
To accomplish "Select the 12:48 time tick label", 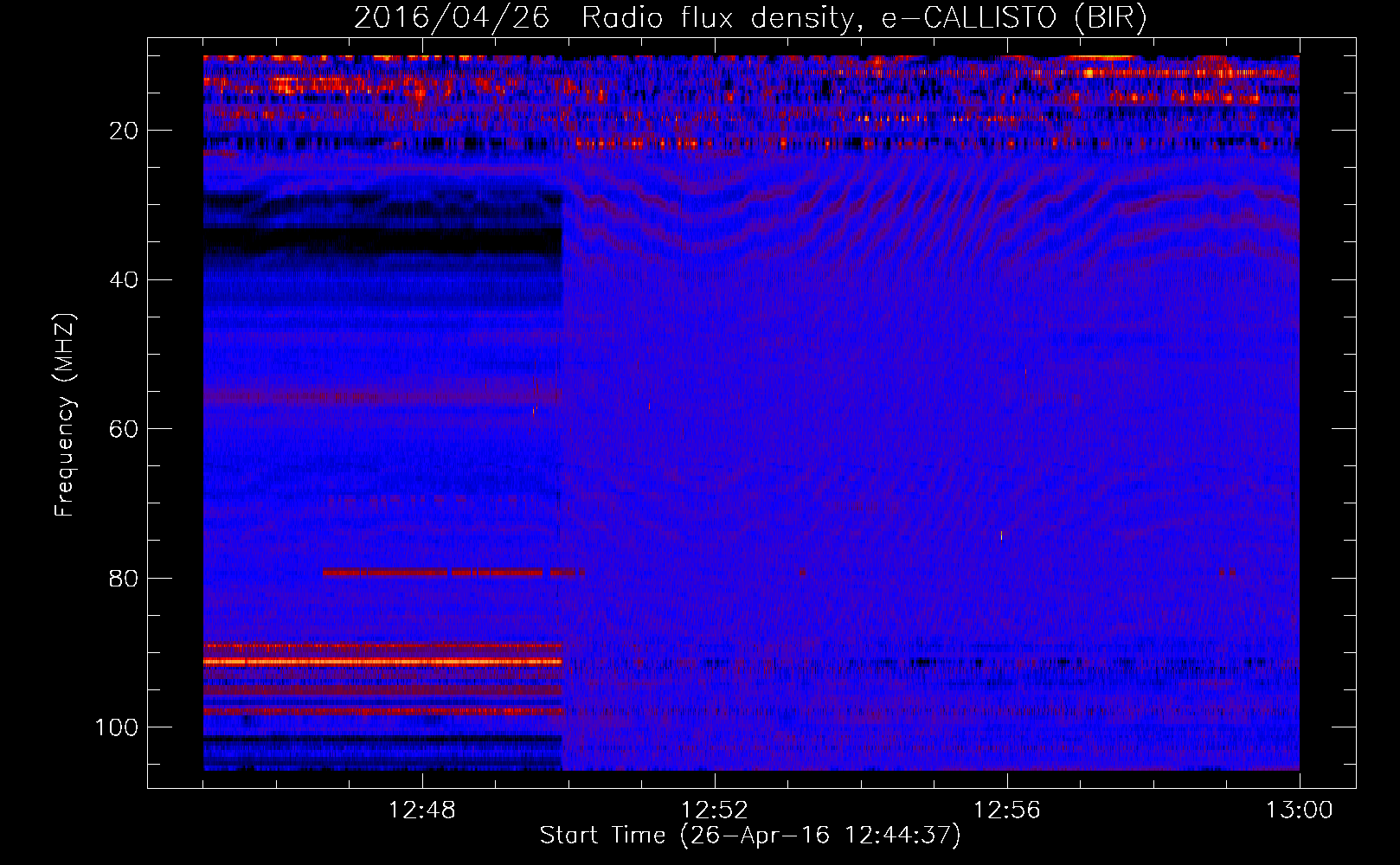I will [422, 811].
